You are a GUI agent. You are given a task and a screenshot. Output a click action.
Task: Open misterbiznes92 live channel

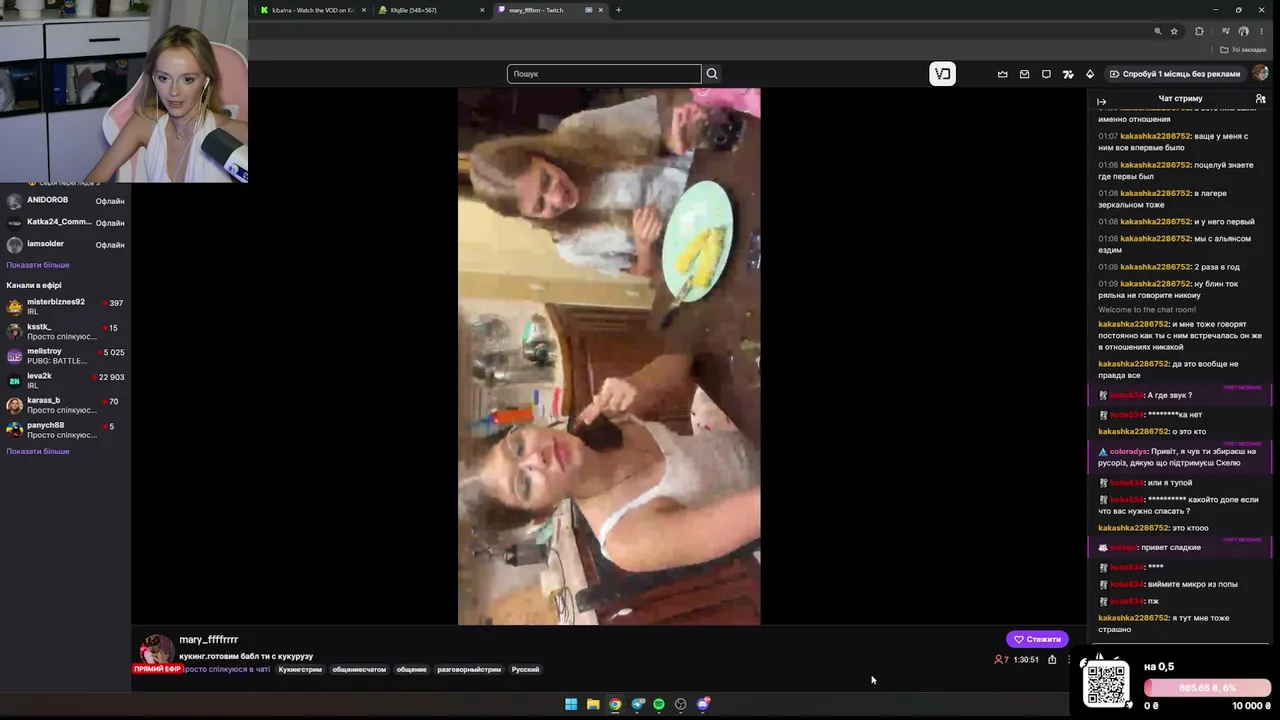[x=66, y=306]
